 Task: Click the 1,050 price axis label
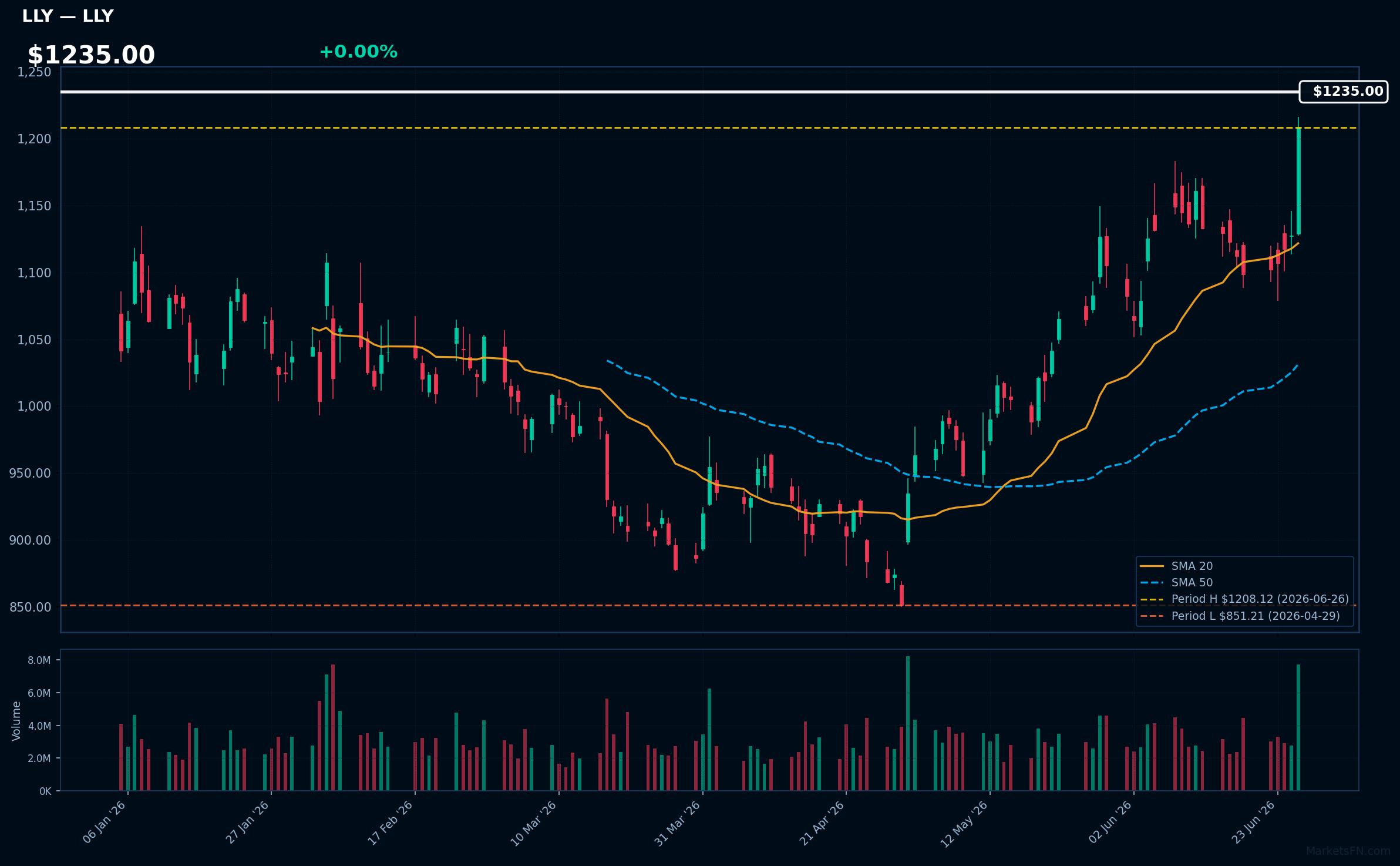coord(34,340)
